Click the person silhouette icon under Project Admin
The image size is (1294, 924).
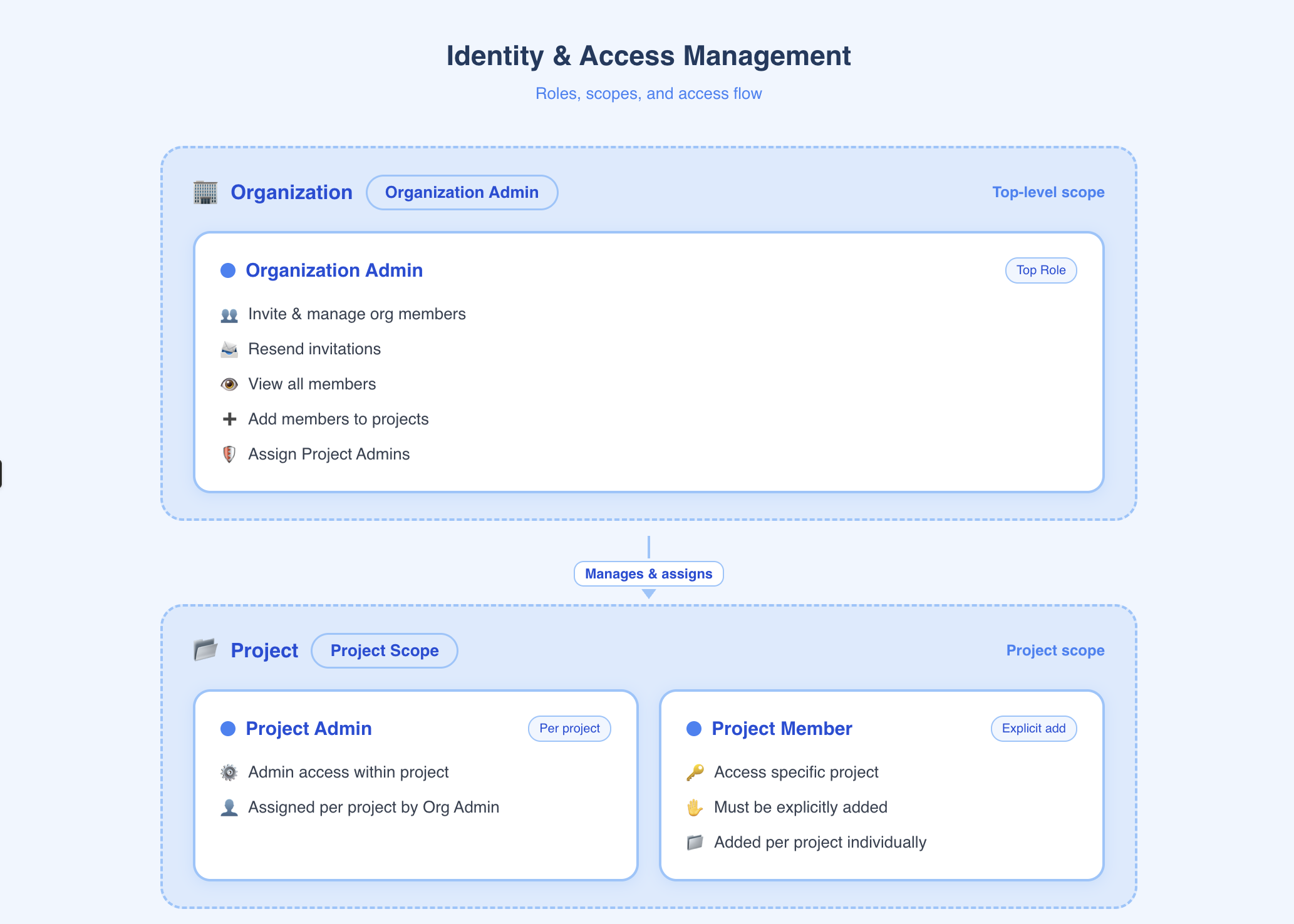[x=229, y=808]
